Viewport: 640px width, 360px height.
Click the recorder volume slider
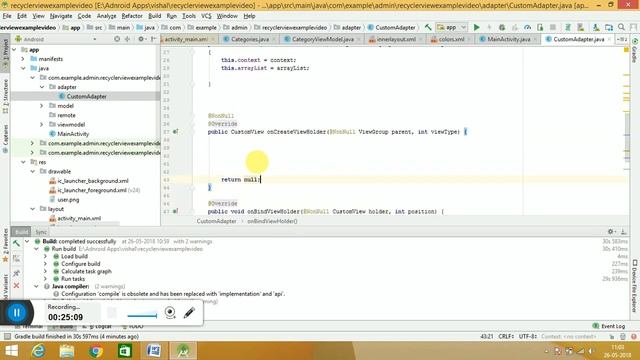(x=142, y=315)
